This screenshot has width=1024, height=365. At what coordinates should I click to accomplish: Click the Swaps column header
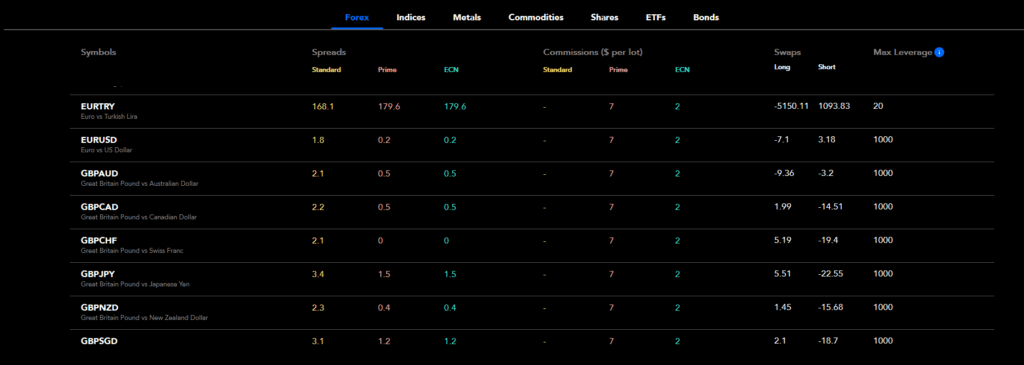click(787, 52)
